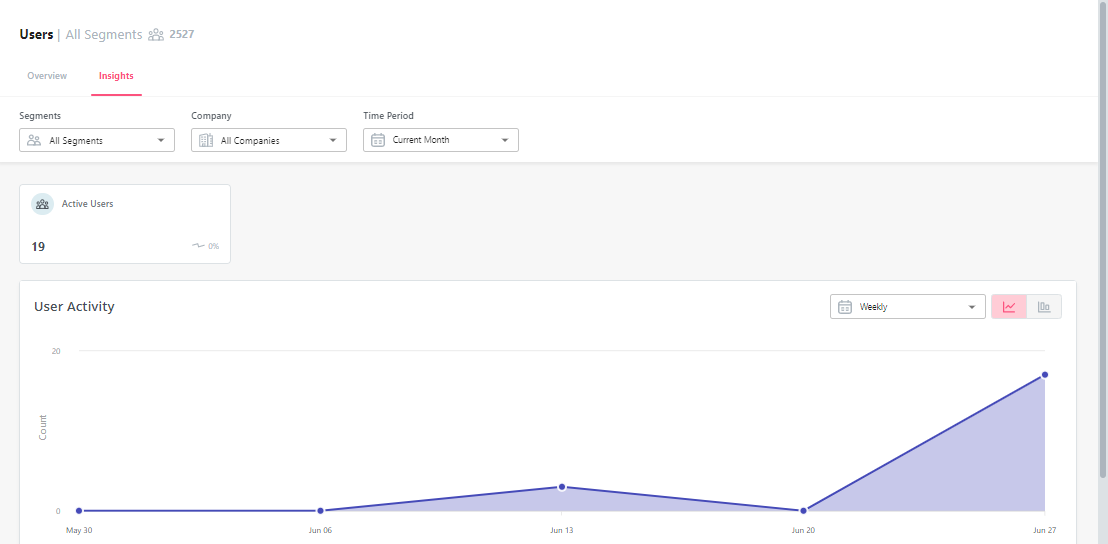The image size is (1108, 544).
Task: Click the building icon in Company dropdown
Action: 206,141
